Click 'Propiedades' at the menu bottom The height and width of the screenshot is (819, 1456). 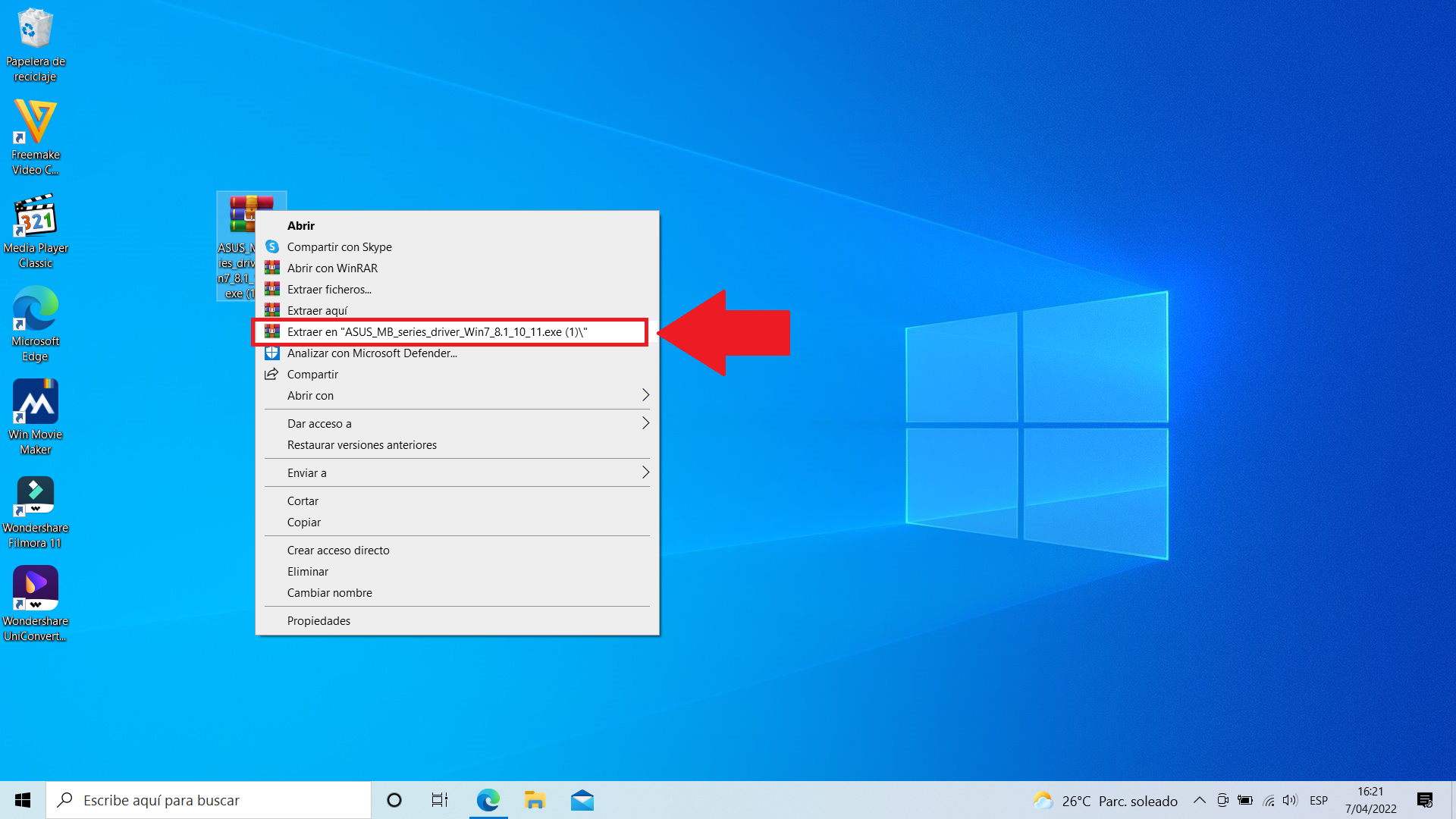point(318,621)
